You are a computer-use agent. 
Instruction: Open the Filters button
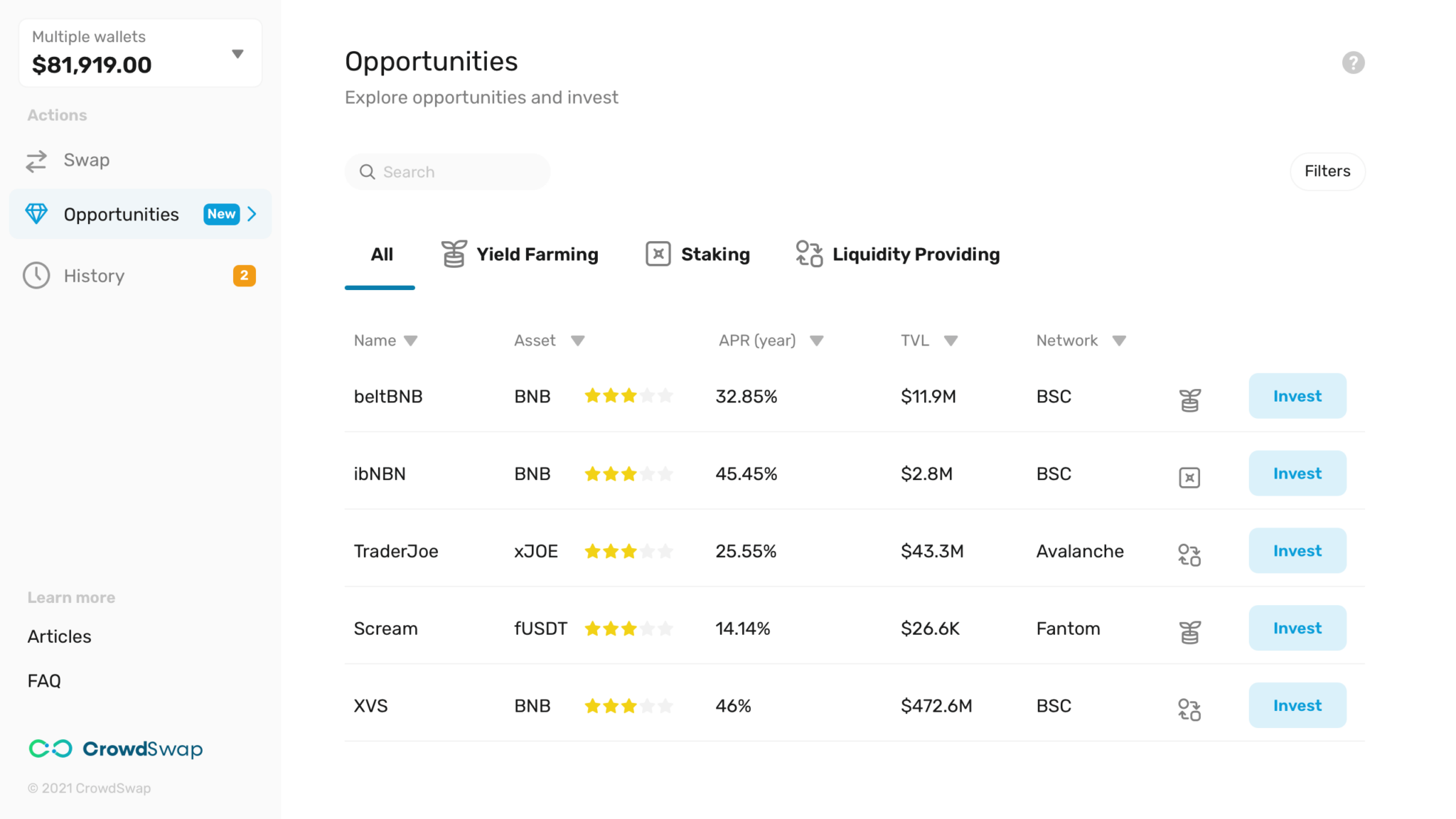point(1327,171)
